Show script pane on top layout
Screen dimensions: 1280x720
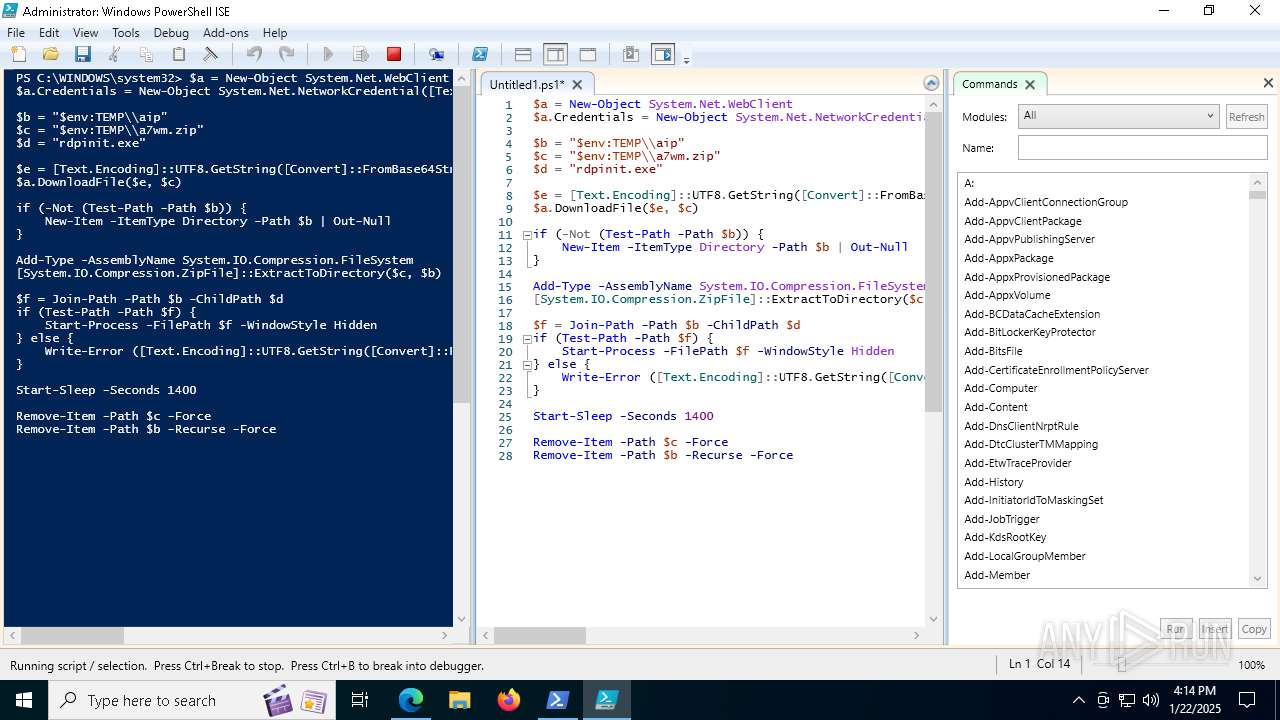522,54
